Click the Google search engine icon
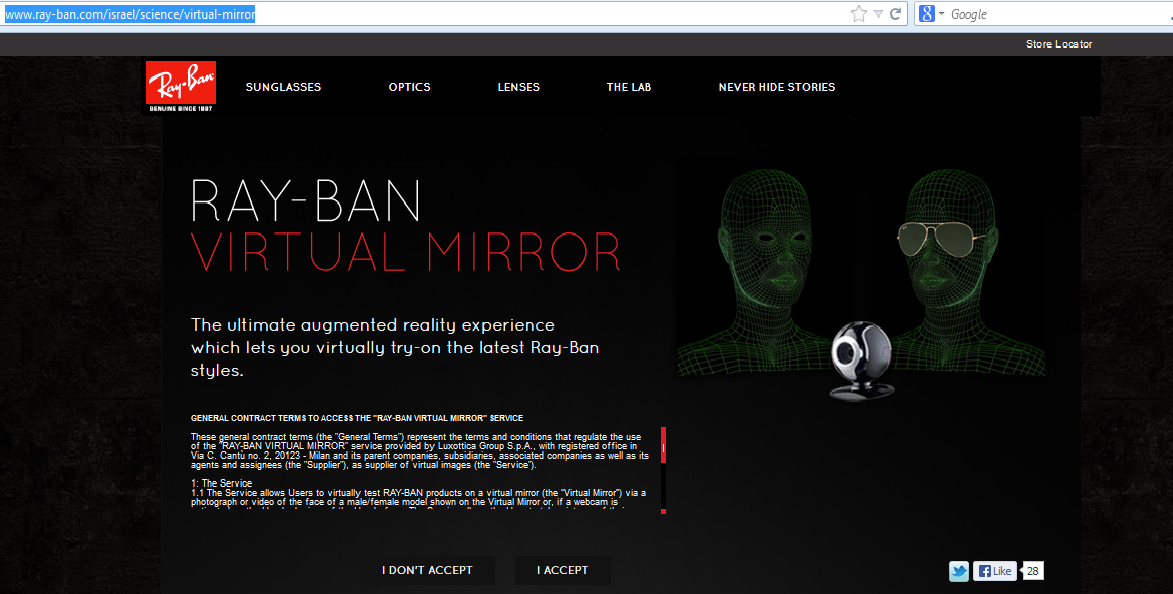The width and height of the screenshot is (1173, 594). click(x=927, y=14)
